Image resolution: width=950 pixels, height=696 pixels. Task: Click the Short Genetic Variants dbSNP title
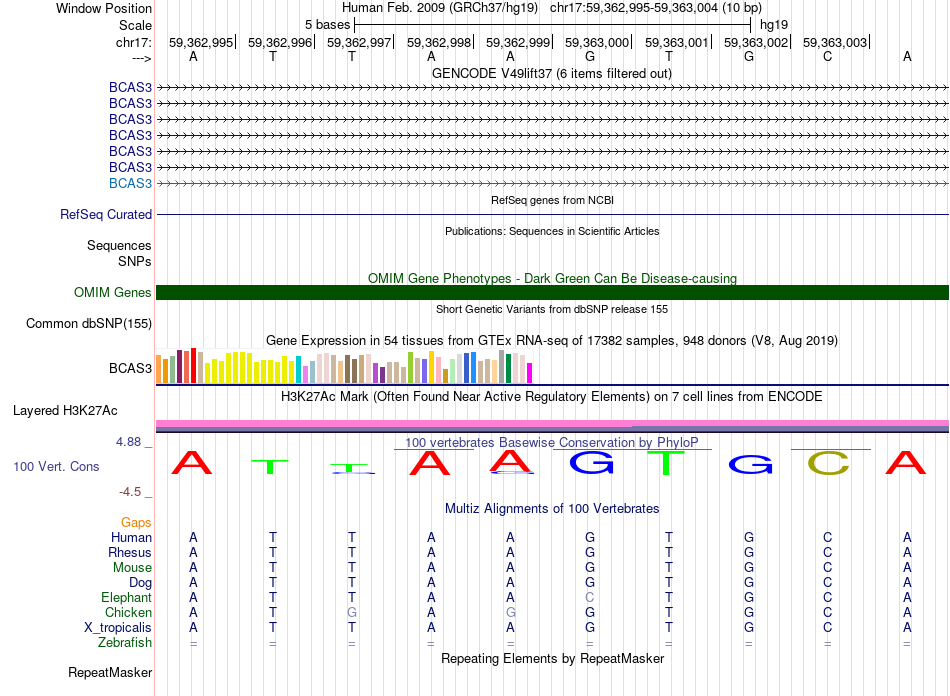tap(552, 309)
